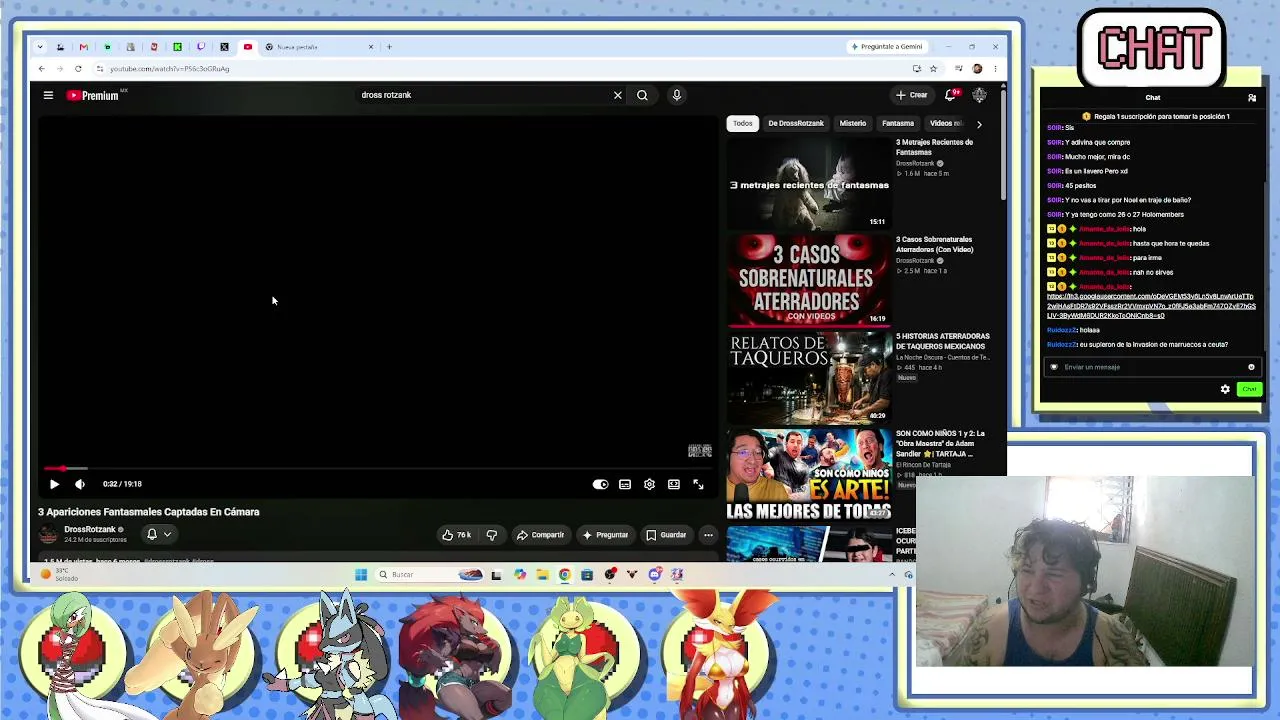Show more filter chips with the arrow
This screenshot has height=720, width=1280.
pyautogui.click(x=979, y=124)
